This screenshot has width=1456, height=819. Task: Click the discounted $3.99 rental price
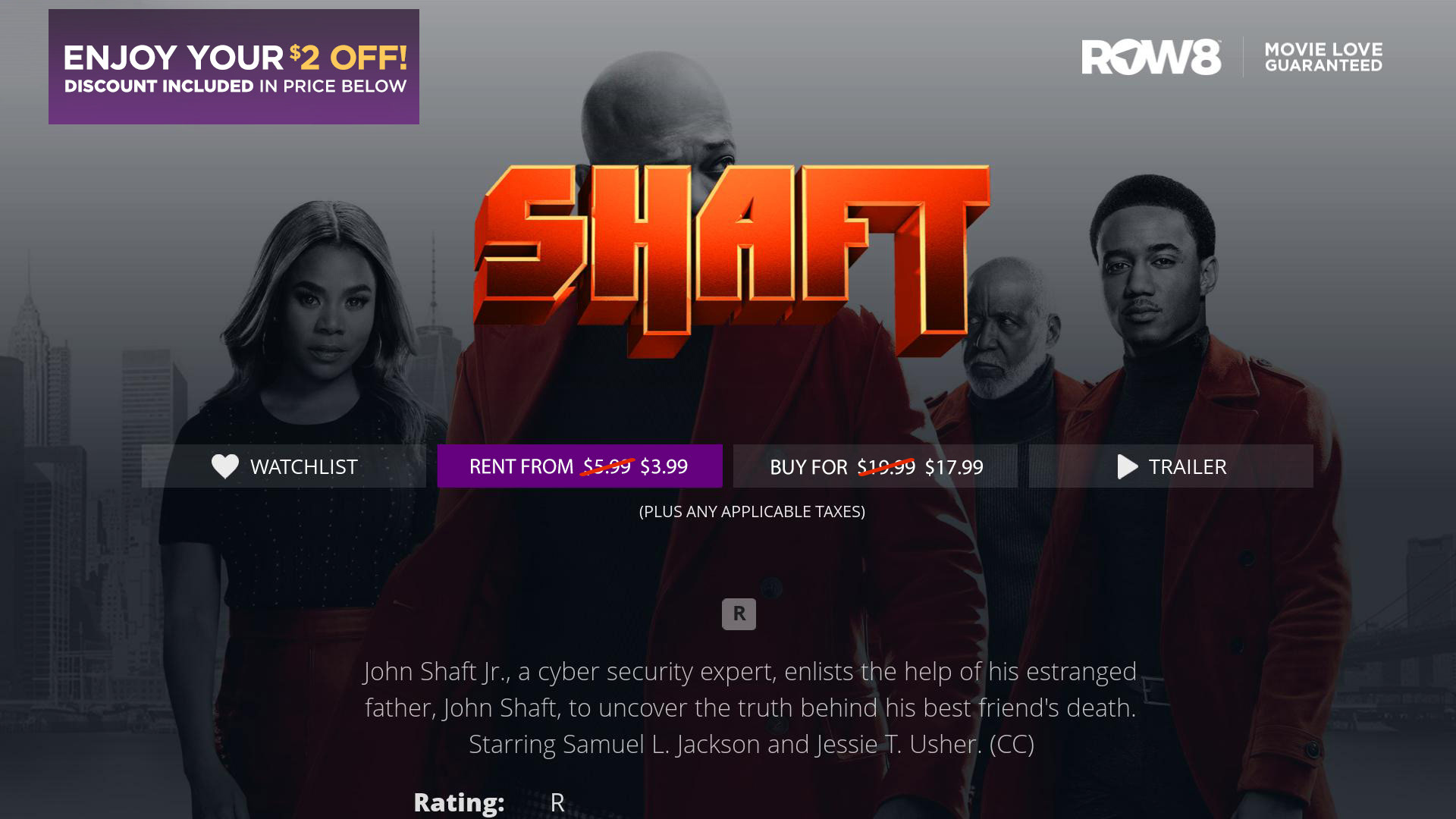pyautogui.click(x=664, y=466)
